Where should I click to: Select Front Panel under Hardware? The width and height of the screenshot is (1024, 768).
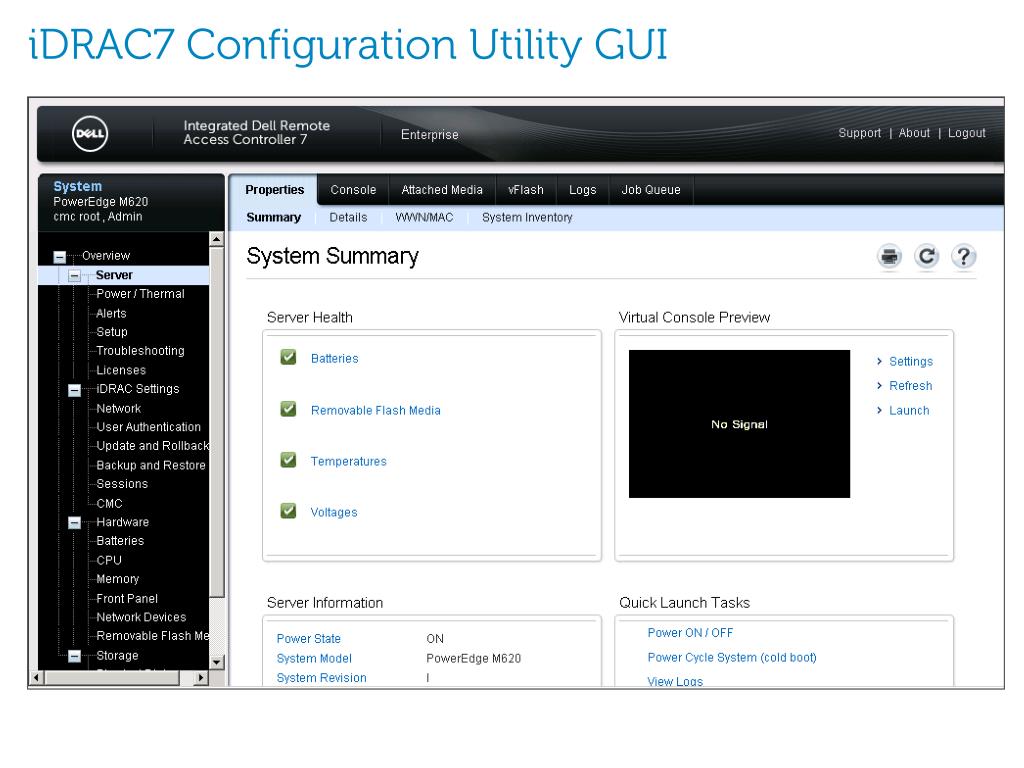point(127,598)
